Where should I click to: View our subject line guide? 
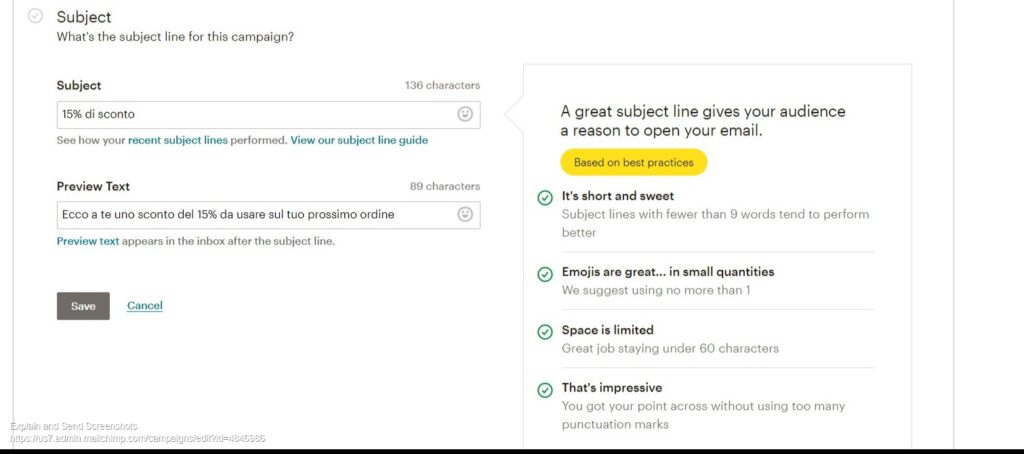(359, 140)
